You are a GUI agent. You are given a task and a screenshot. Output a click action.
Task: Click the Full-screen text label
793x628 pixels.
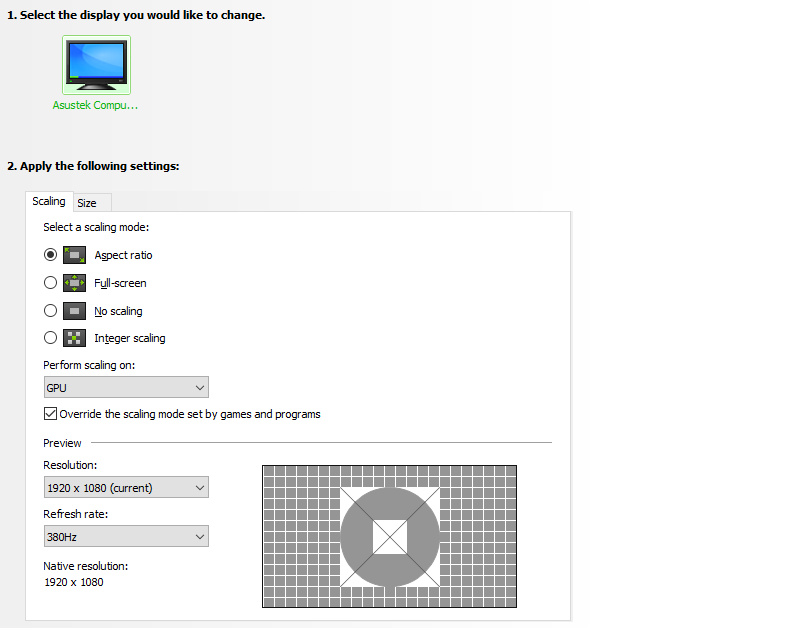tap(120, 284)
